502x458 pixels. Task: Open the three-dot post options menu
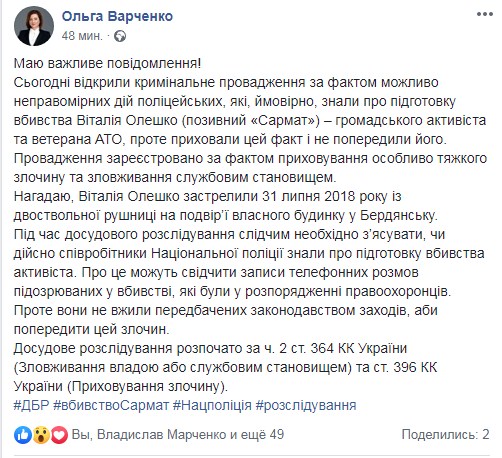(485, 14)
